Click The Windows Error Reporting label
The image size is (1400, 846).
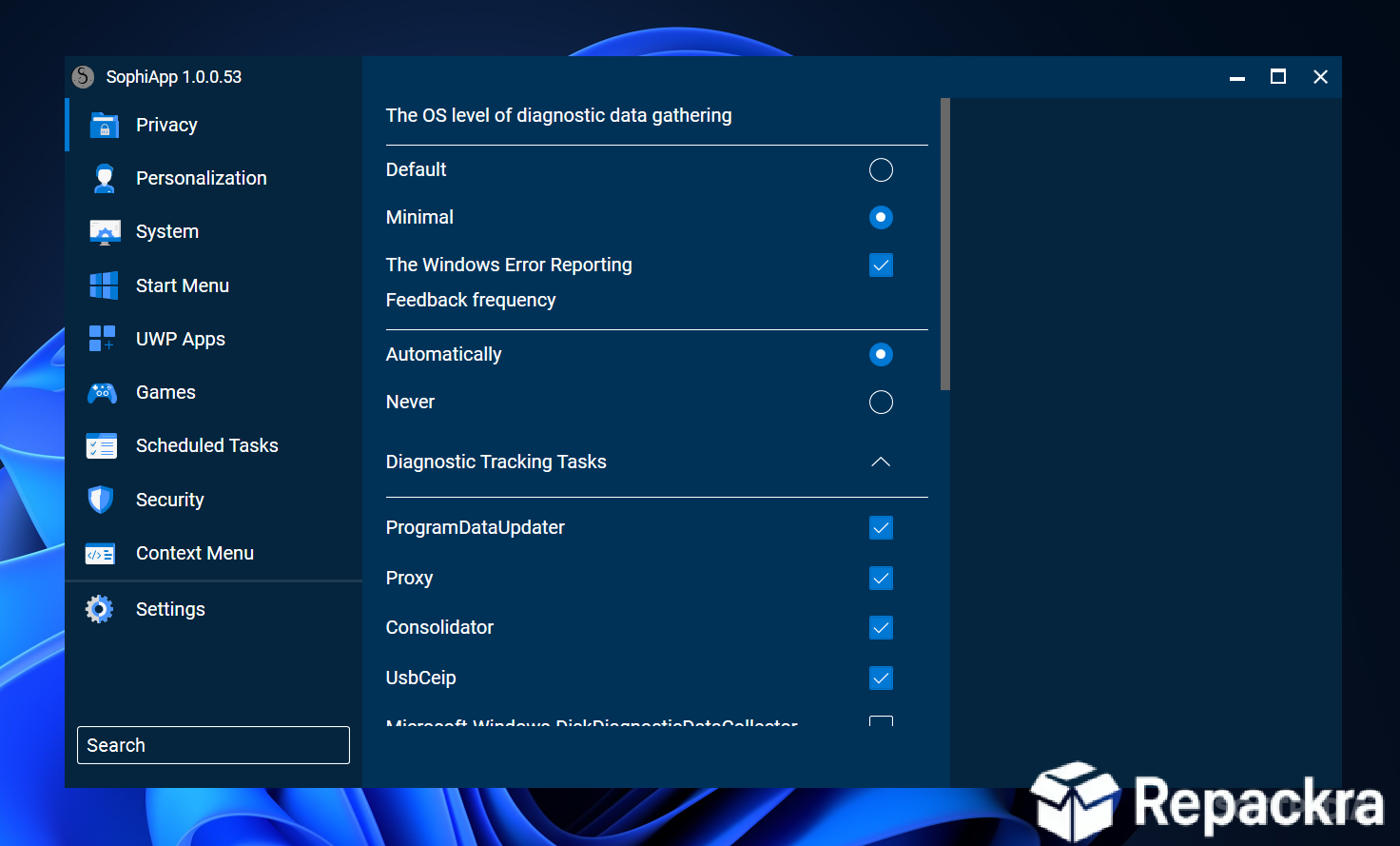coord(509,265)
